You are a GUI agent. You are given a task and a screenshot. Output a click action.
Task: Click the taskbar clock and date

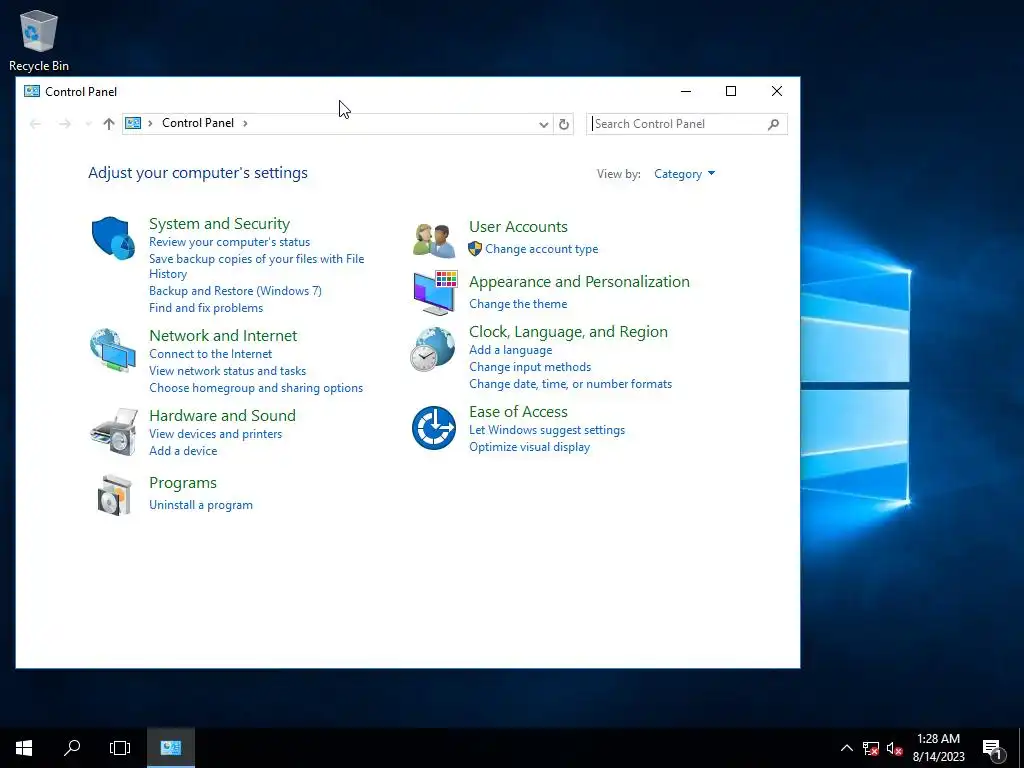[x=938, y=748]
